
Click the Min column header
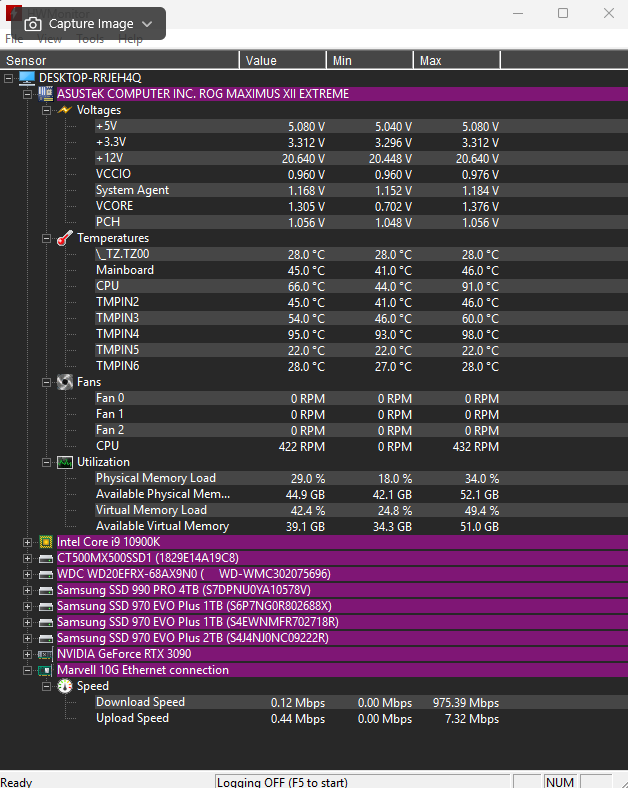coord(370,60)
